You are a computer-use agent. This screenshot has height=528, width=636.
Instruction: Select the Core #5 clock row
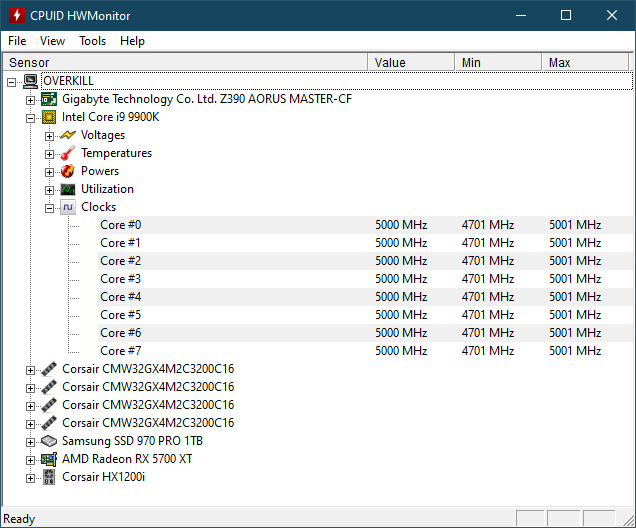coord(365,315)
